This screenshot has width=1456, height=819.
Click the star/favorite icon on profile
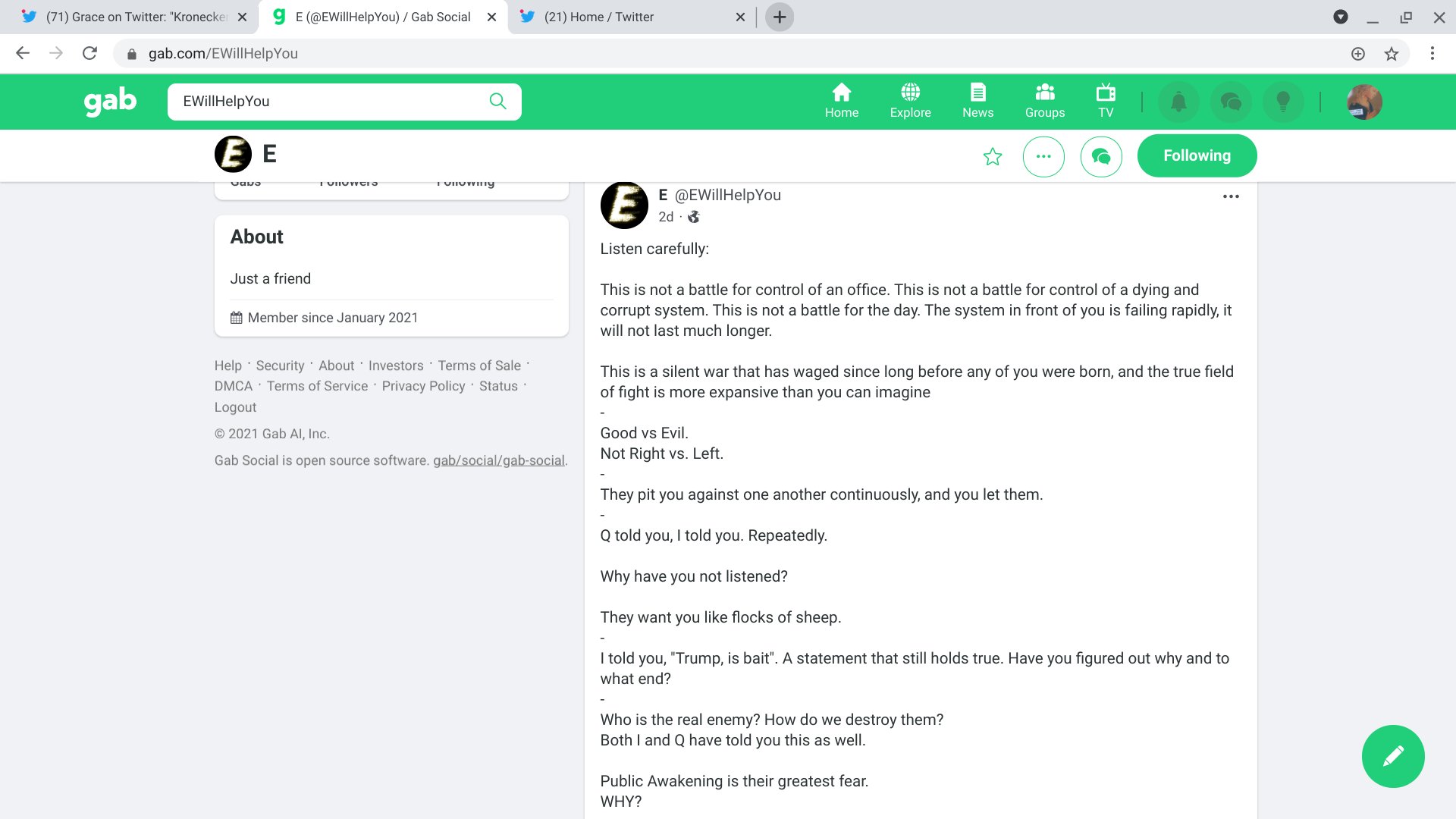pos(992,156)
